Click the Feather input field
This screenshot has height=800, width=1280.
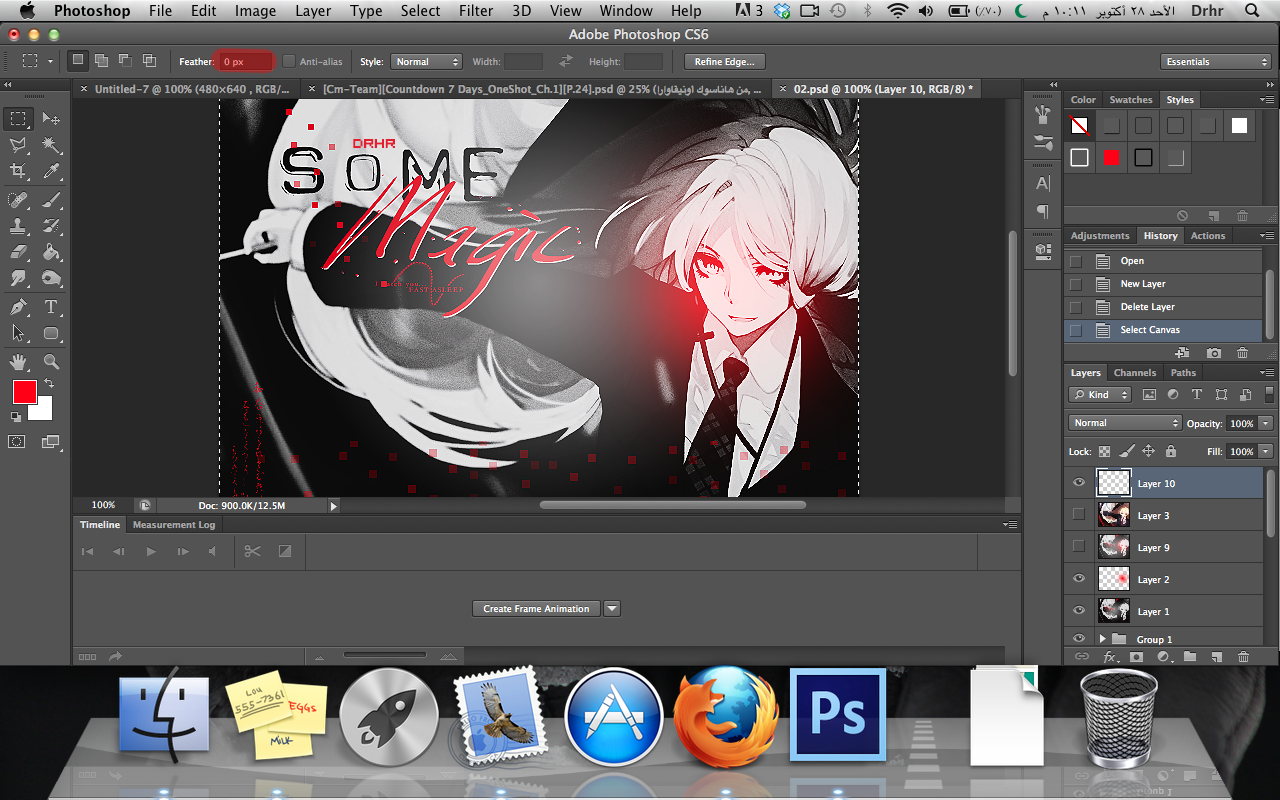245,62
